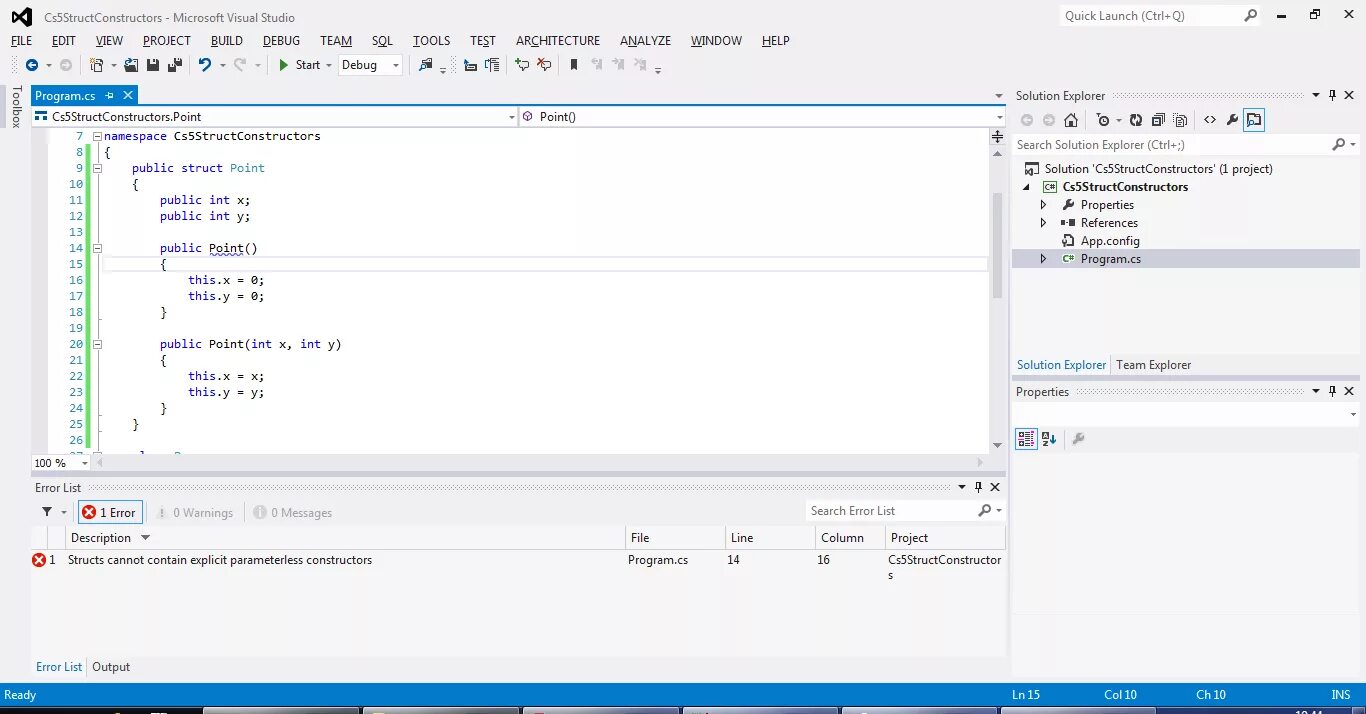Select the Solution 'Cs5StructConstructors' root node
This screenshot has height=714, width=1366.
coord(1159,169)
